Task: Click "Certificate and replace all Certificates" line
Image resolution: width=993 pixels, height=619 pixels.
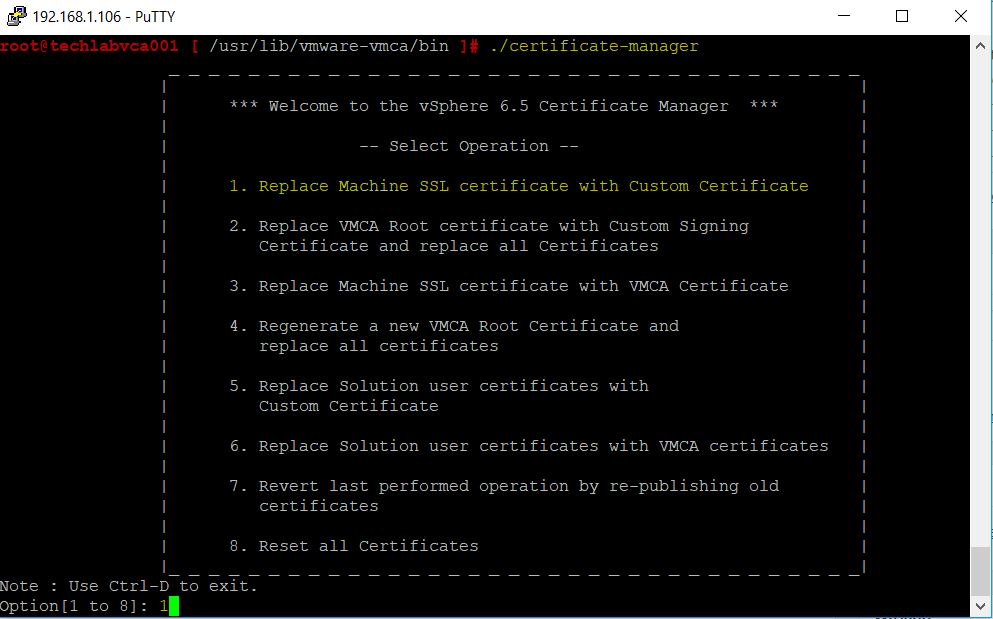Action: click(x=459, y=246)
